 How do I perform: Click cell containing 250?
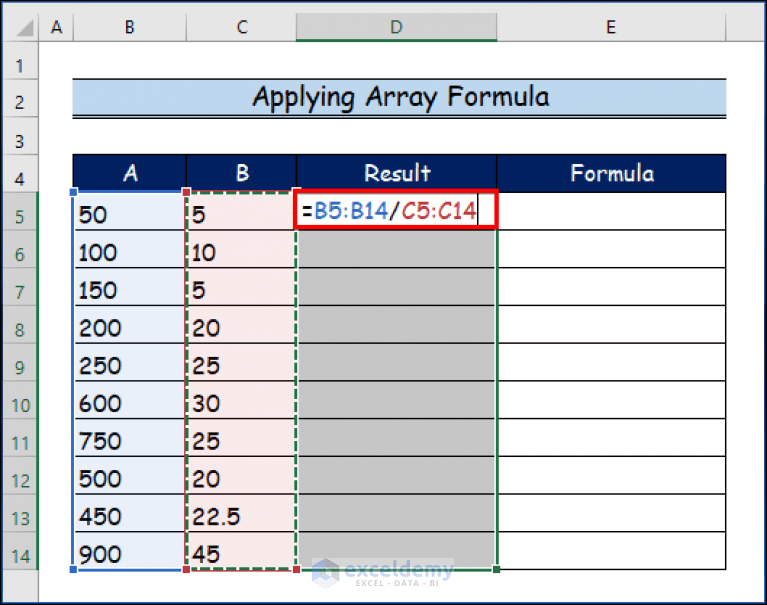130,362
